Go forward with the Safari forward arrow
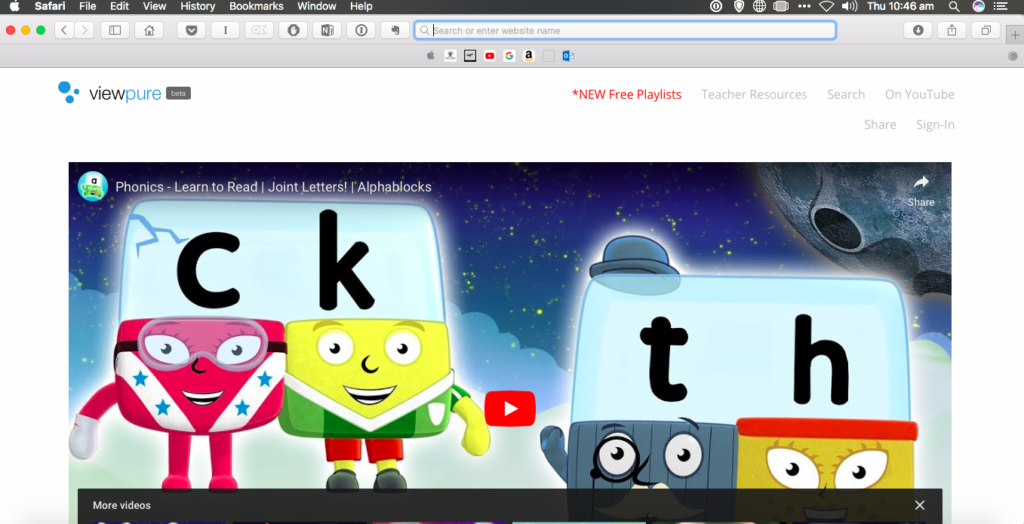This screenshot has height=524, width=1024. [84, 30]
